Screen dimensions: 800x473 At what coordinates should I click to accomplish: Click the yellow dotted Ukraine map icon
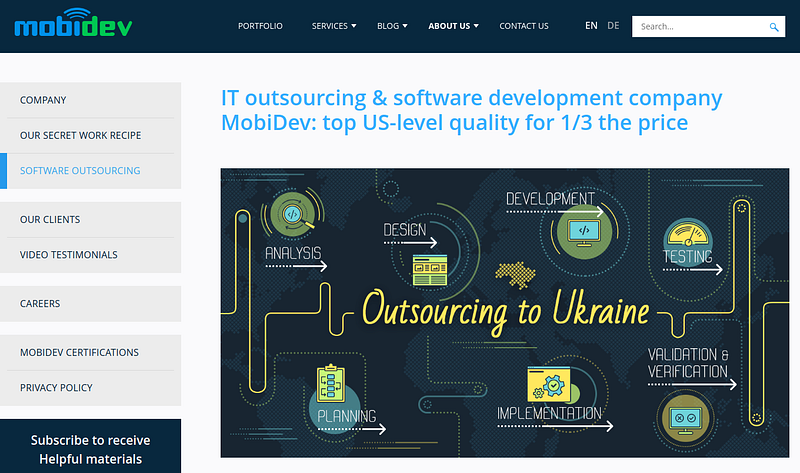tap(515, 275)
